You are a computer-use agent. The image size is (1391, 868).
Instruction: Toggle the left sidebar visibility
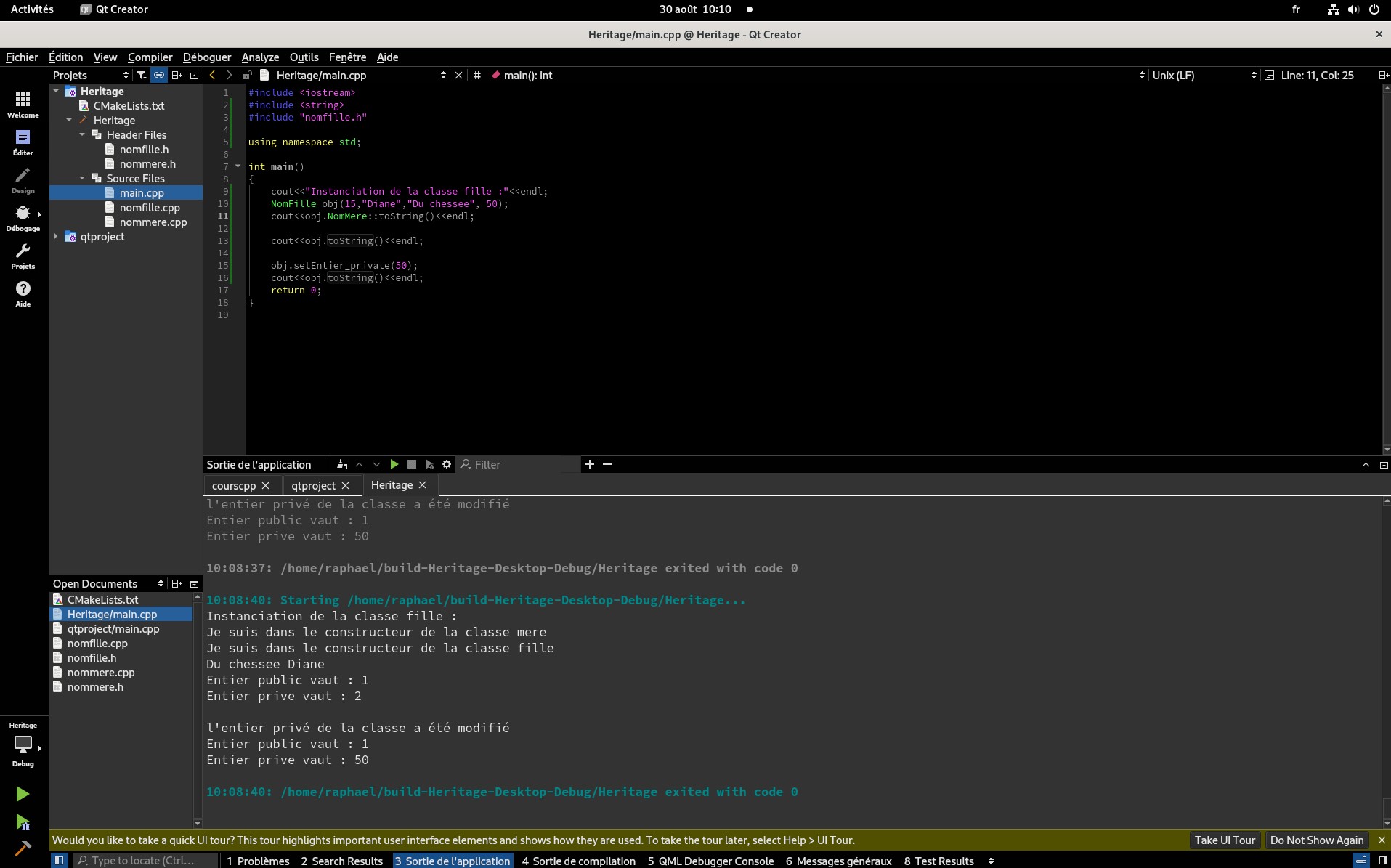60,861
